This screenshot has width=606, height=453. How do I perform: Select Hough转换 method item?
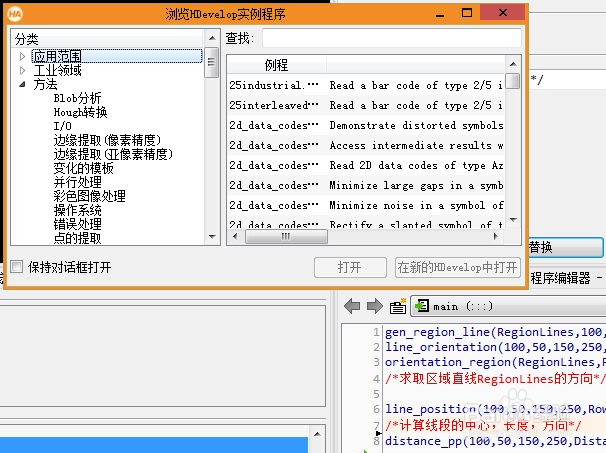(80, 112)
